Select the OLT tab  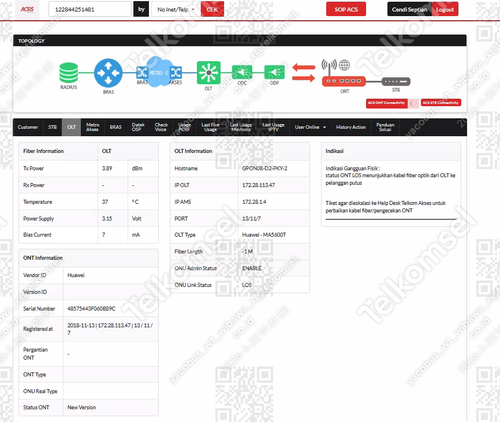[x=71, y=127]
